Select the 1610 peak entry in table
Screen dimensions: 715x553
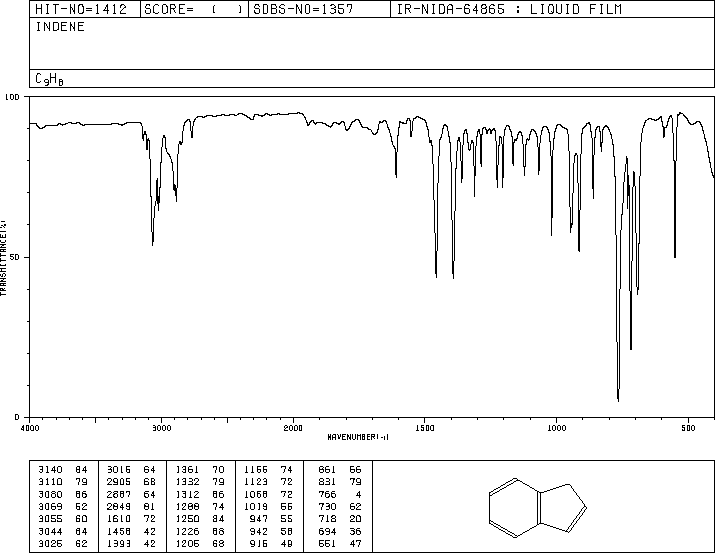click(131, 519)
